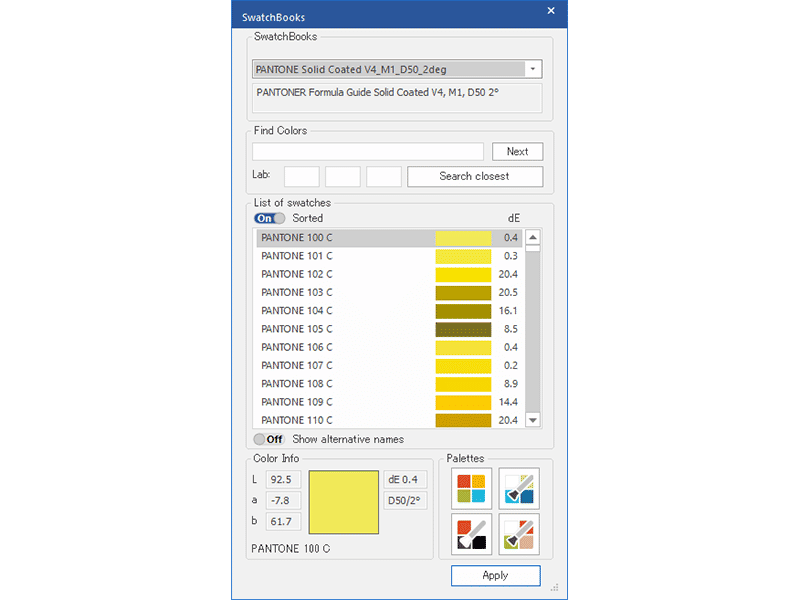Select the PANTONE 110 C row
Viewport: 800px width, 600px height.
389,420
